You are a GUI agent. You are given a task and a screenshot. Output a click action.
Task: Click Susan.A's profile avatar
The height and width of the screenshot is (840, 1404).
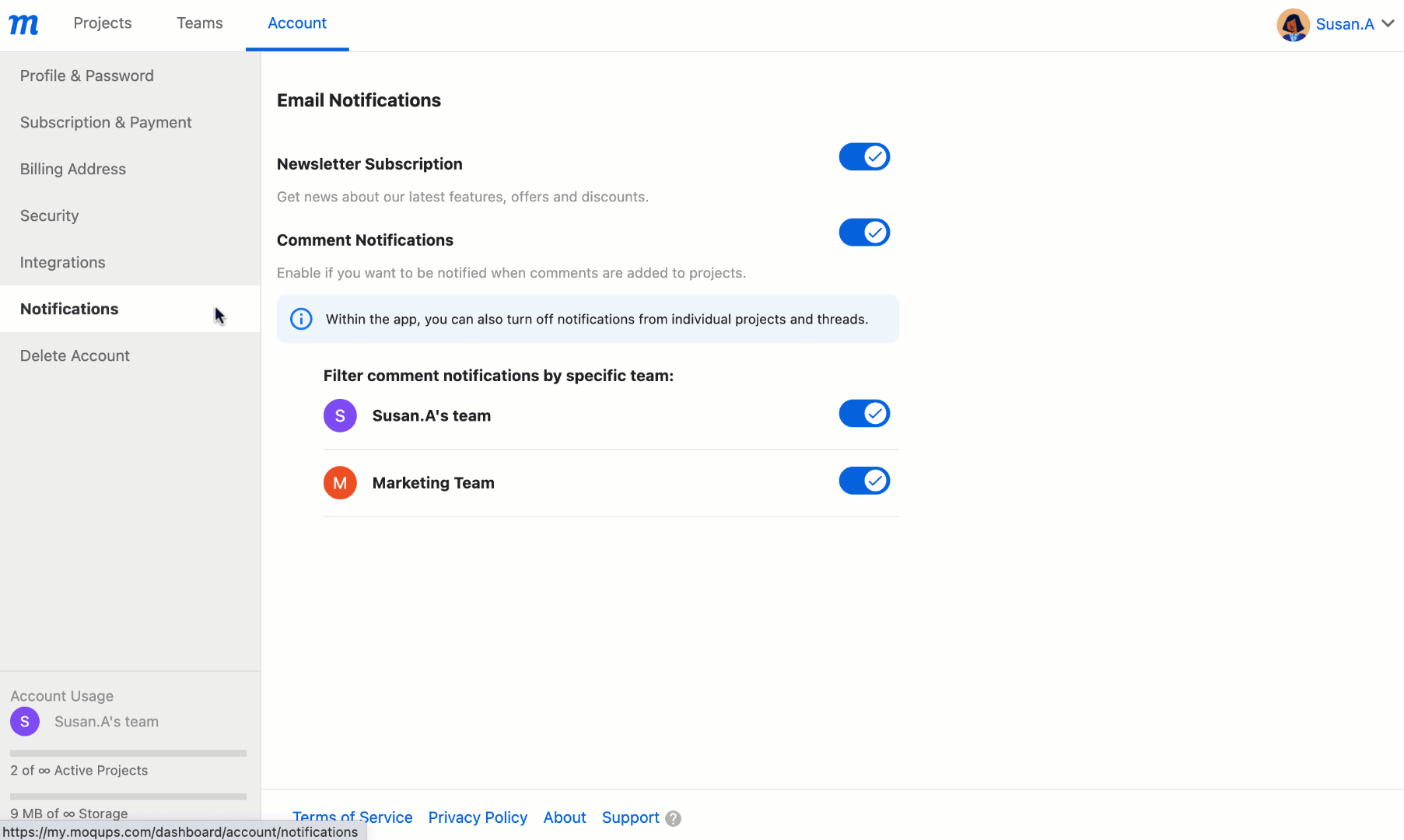tap(1293, 24)
